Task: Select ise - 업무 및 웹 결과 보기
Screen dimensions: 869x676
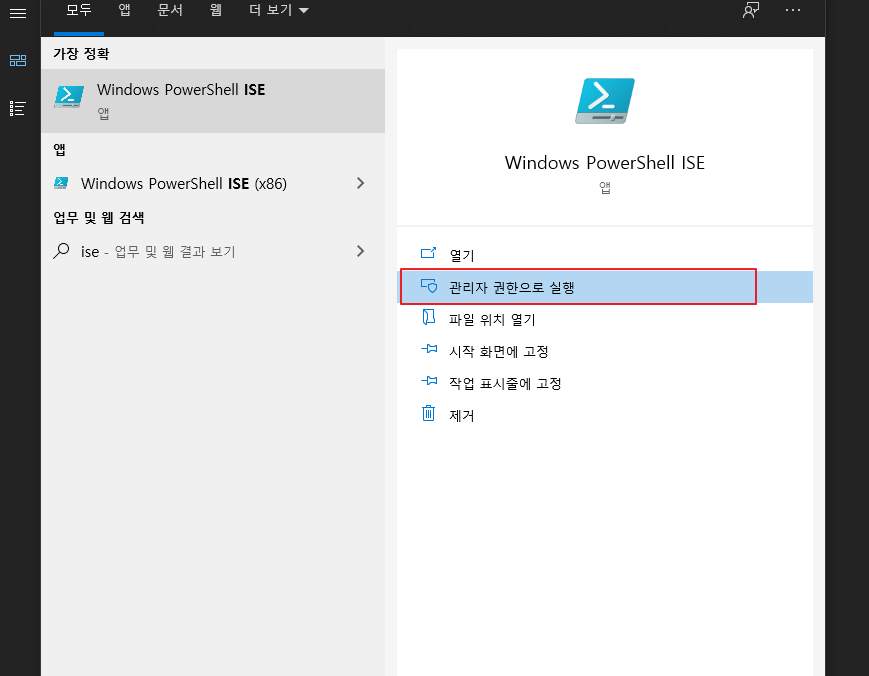Action: (213, 252)
